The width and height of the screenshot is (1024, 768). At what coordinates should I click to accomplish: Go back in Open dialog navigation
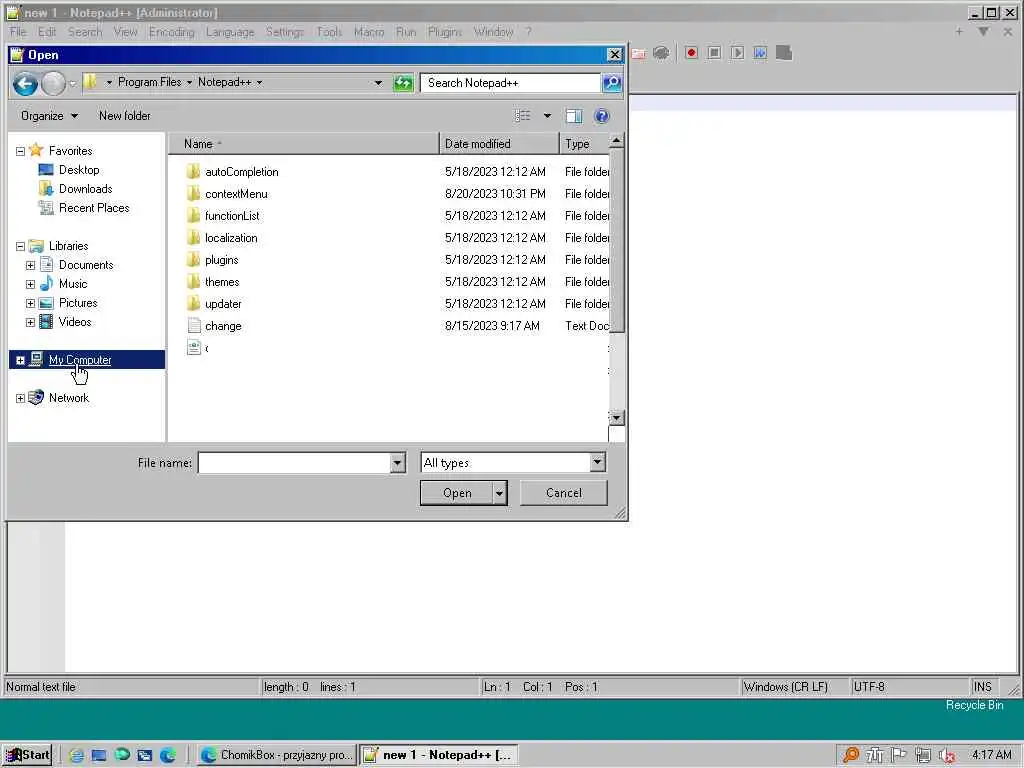pyautogui.click(x=25, y=84)
